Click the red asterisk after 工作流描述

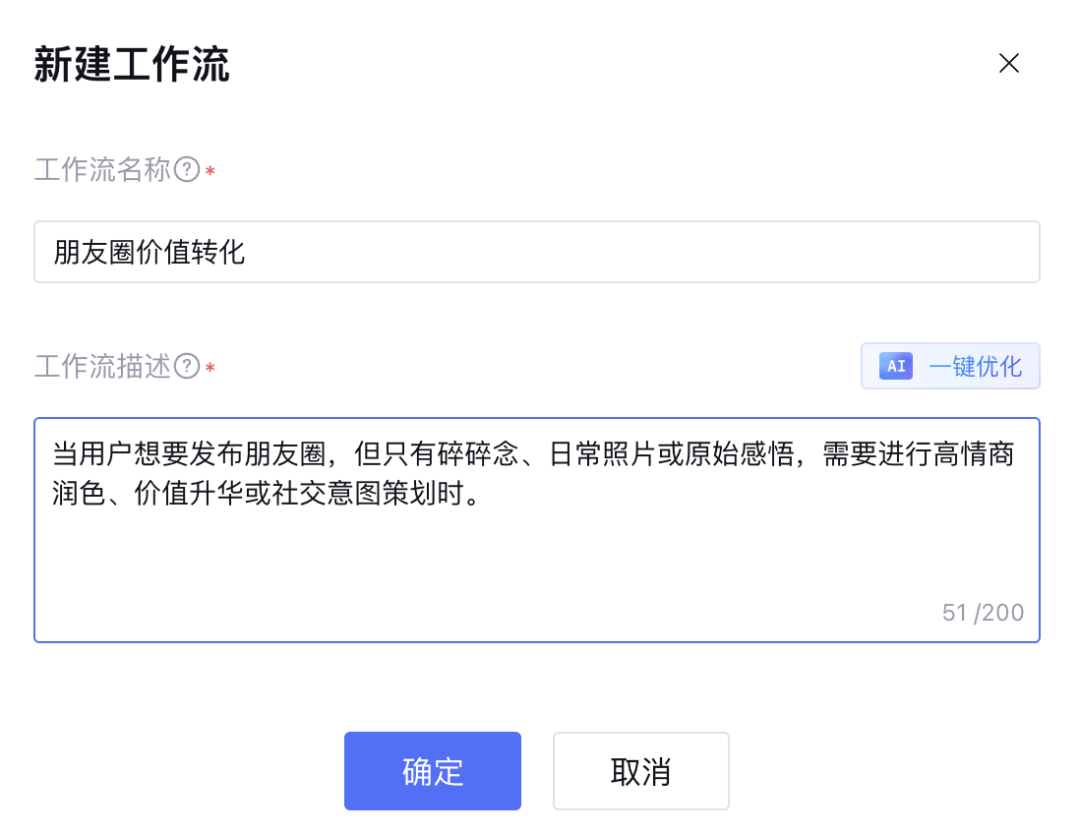pos(210,369)
